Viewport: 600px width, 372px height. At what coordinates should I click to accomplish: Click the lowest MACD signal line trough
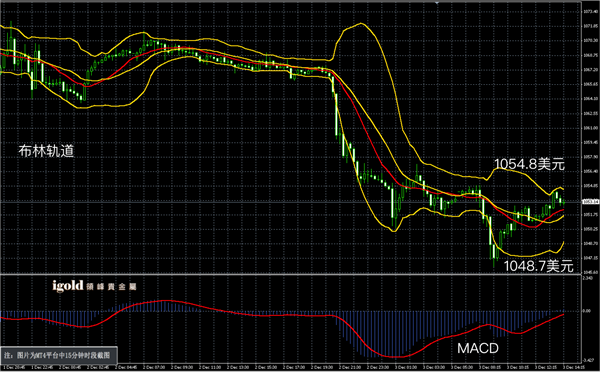click(394, 356)
